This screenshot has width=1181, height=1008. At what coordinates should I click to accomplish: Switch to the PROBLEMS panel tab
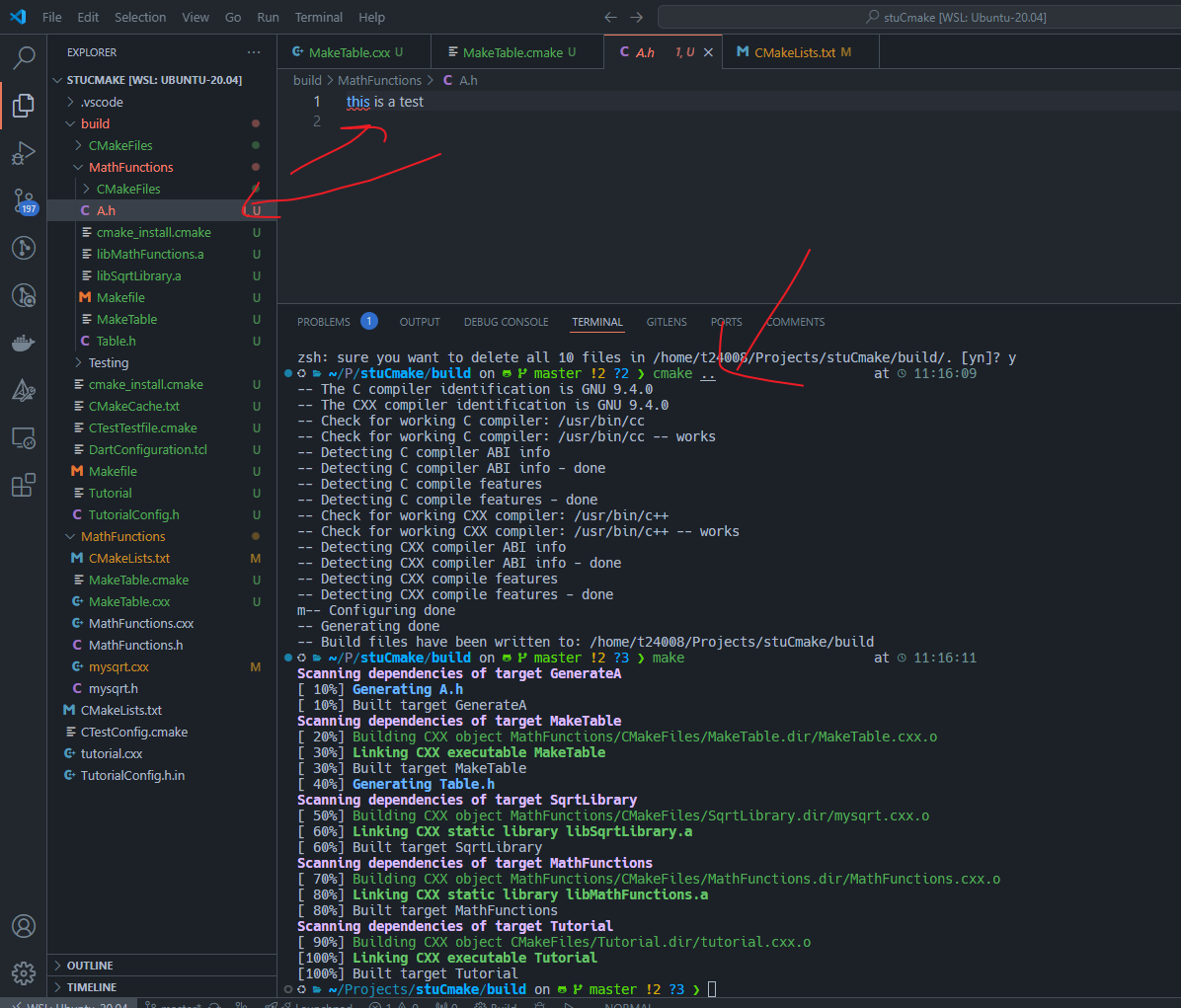tap(324, 322)
